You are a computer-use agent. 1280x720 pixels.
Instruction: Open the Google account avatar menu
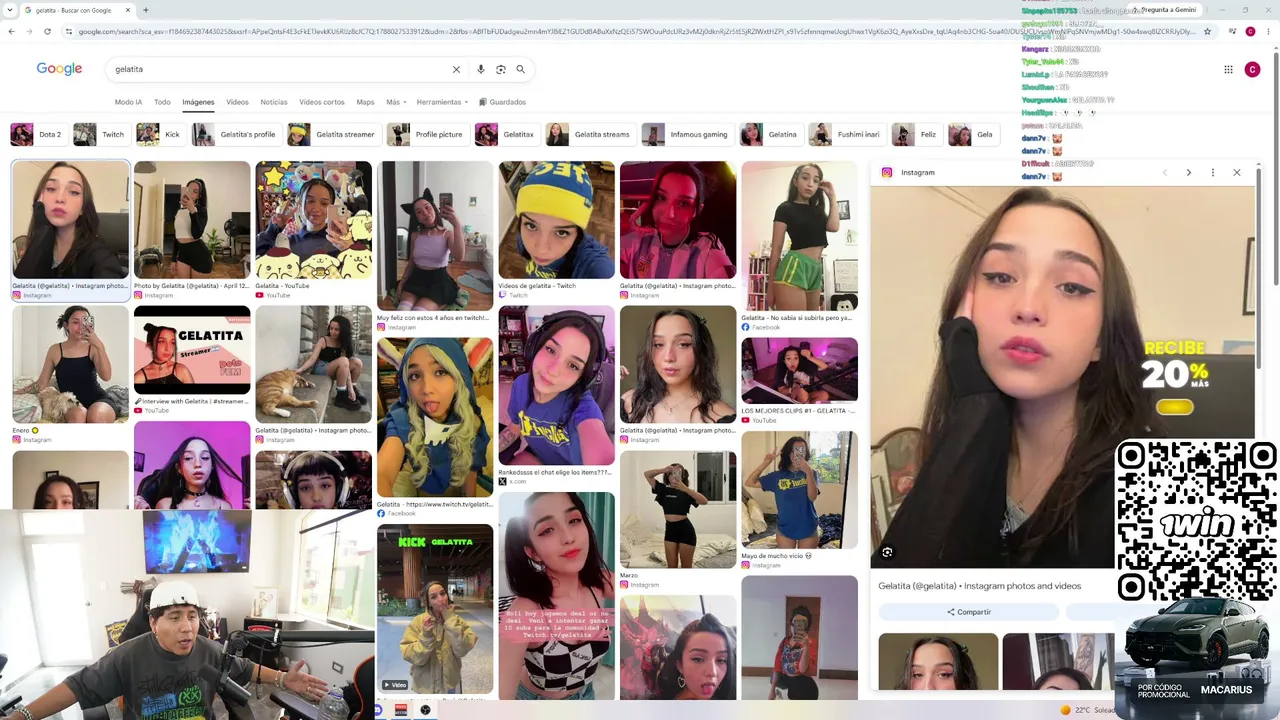point(1252,69)
